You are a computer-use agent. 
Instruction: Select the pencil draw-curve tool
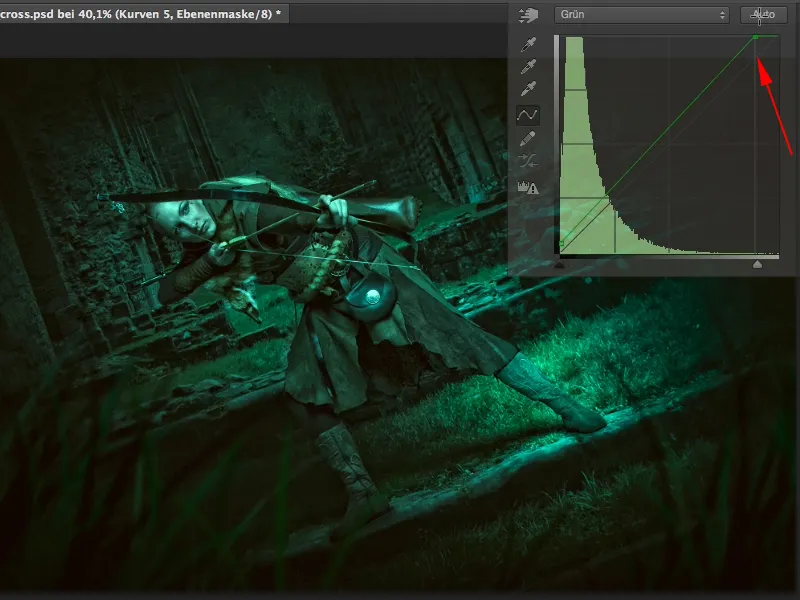click(x=528, y=138)
